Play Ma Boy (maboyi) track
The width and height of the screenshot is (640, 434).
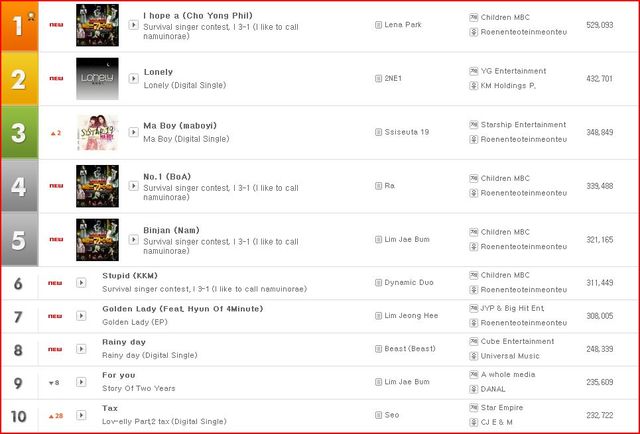pos(133,132)
